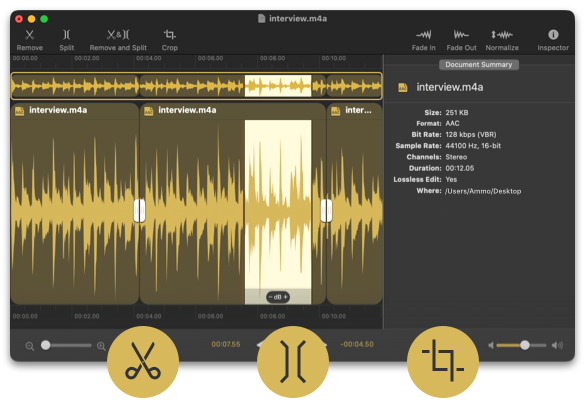Click the Remove scissors toolbar icon

(29, 35)
